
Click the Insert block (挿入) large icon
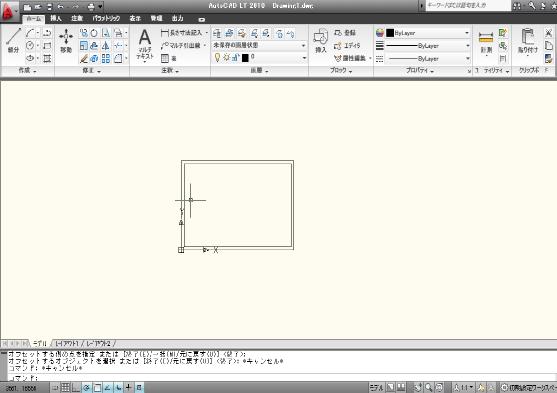coord(320,41)
